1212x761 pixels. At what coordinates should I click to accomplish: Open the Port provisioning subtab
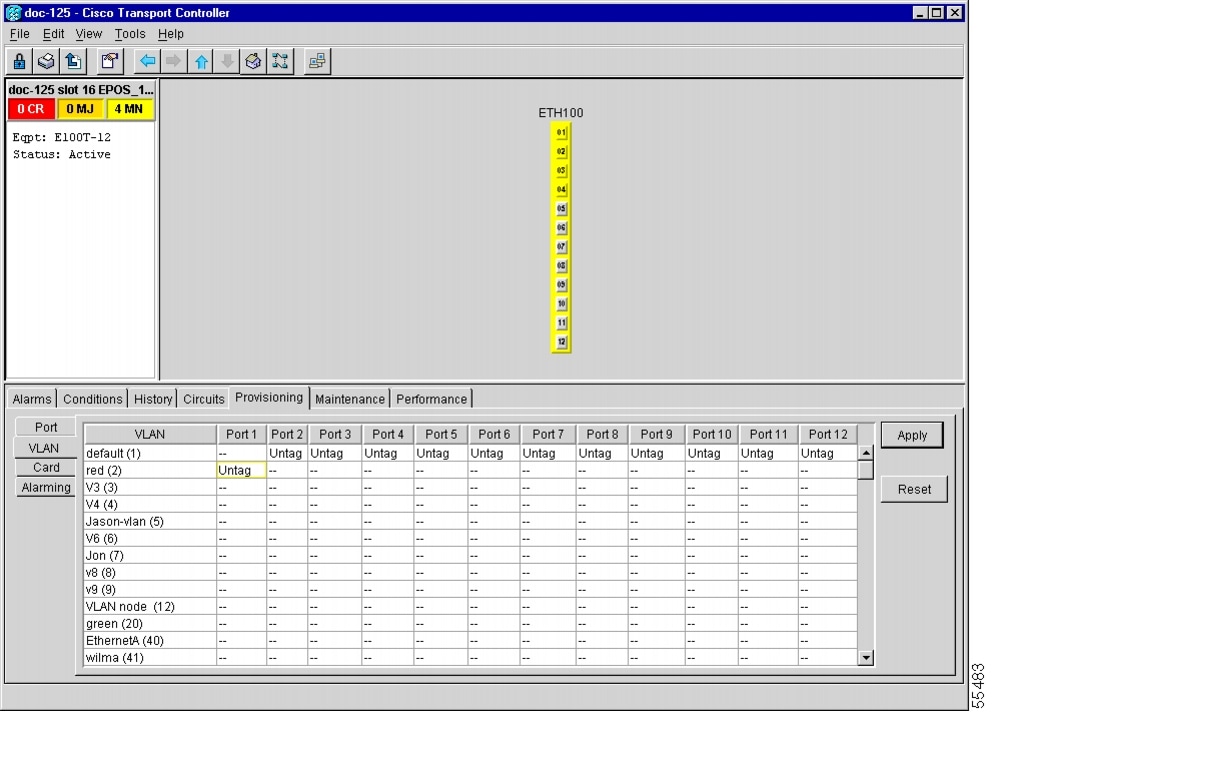[x=46, y=428]
